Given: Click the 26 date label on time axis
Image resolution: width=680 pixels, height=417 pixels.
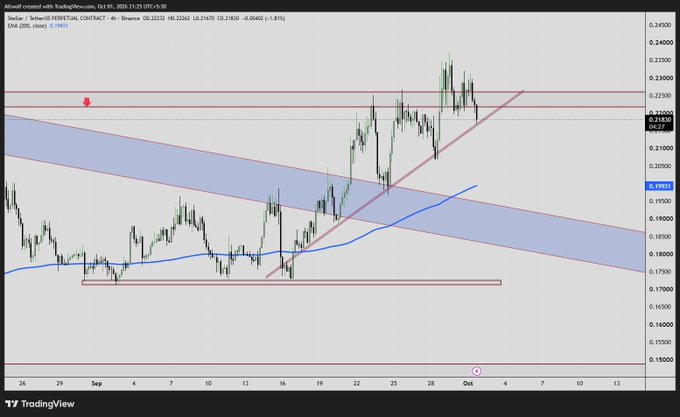Looking at the screenshot, I should (23, 383).
